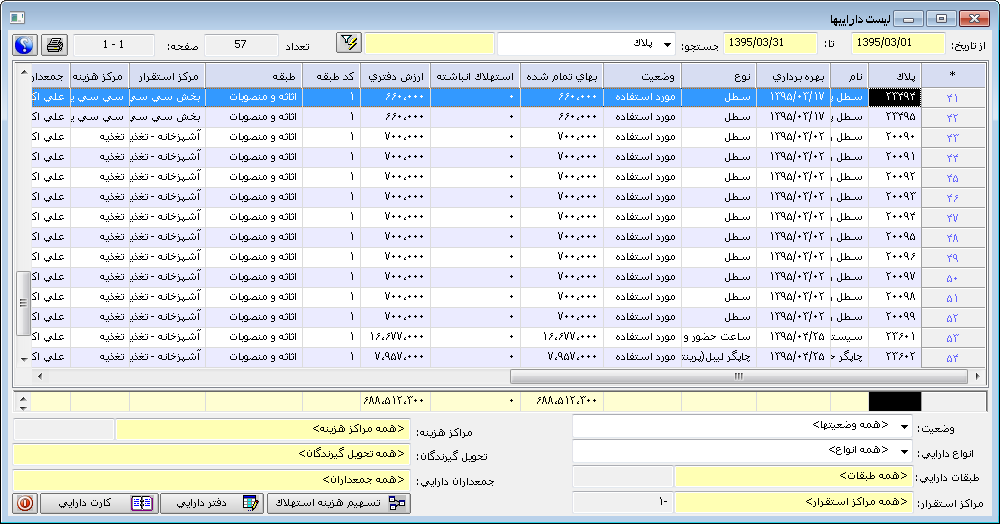This screenshot has width=1000, height=524.
Task: Click the horizontal scrollbar thumb of the grid
Action: click(x=739, y=376)
